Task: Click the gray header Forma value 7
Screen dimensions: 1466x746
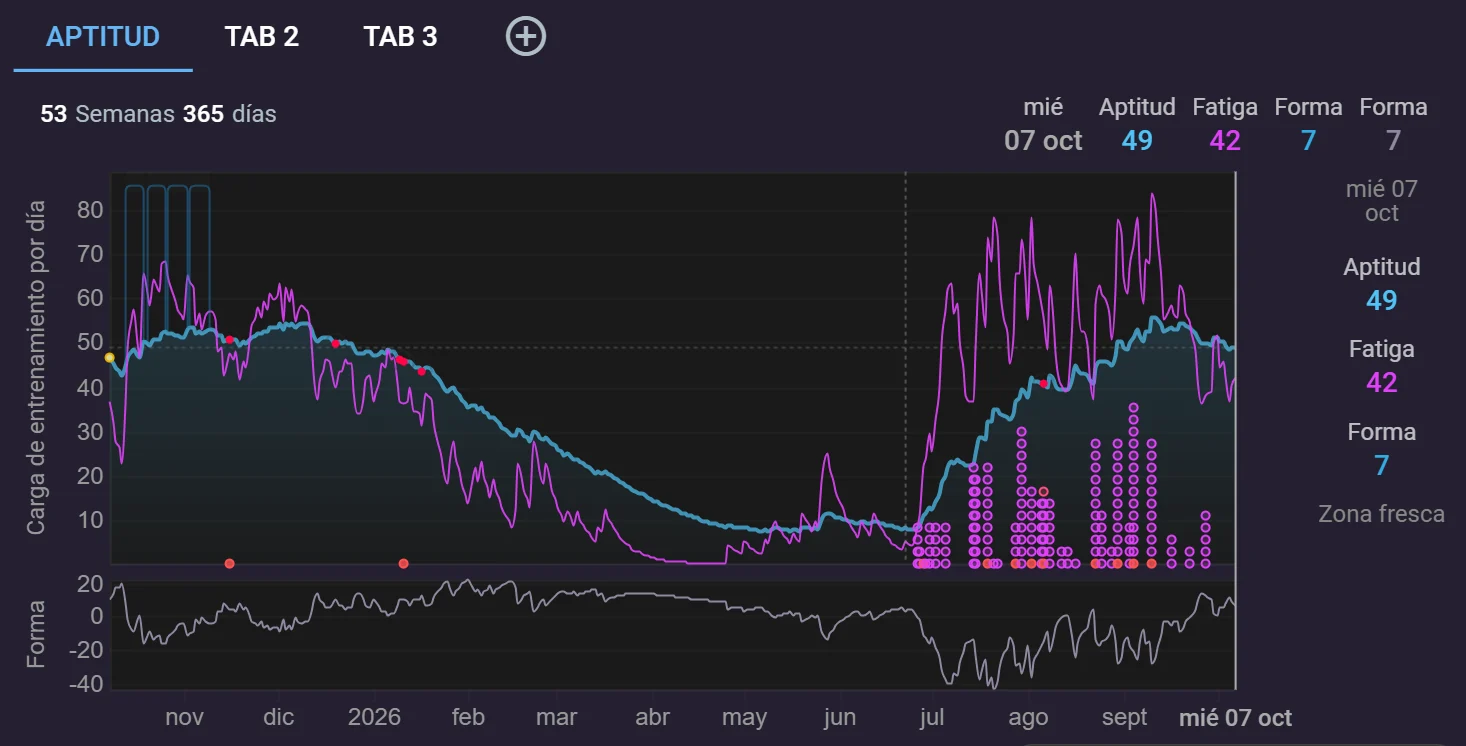Action: (x=1394, y=140)
